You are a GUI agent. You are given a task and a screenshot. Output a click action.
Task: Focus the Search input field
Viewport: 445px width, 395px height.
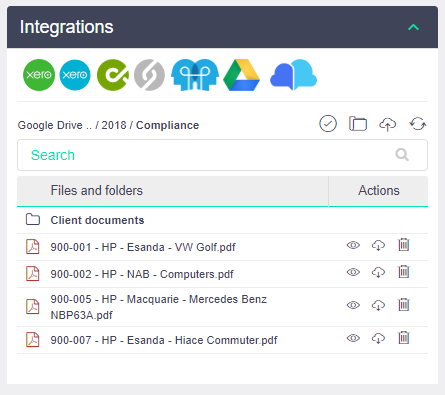tap(222, 155)
